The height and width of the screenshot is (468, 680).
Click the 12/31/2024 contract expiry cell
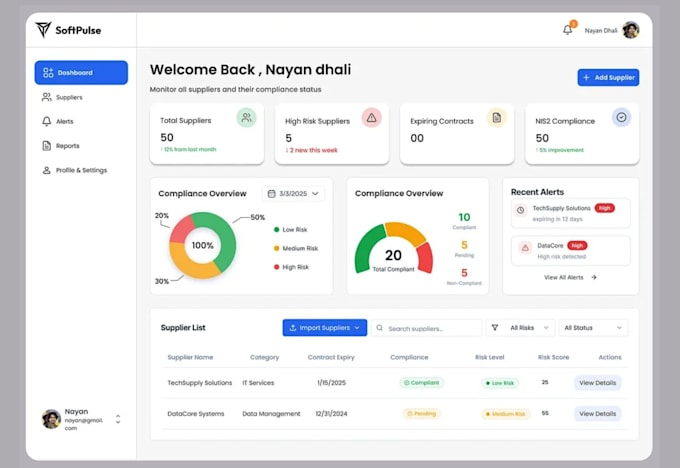pos(331,413)
